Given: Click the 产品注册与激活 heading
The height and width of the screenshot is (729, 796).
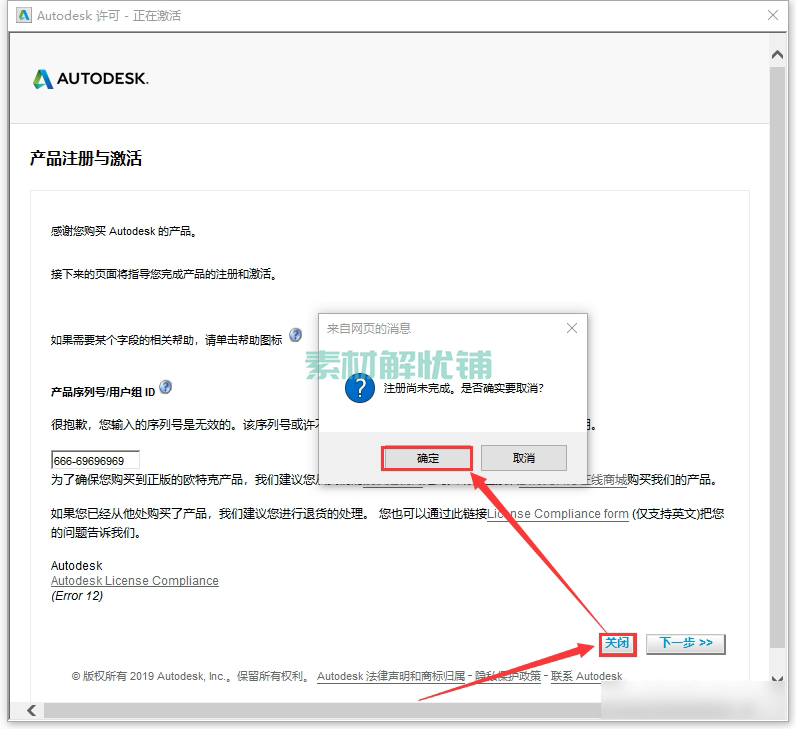Looking at the screenshot, I should tap(86, 158).
